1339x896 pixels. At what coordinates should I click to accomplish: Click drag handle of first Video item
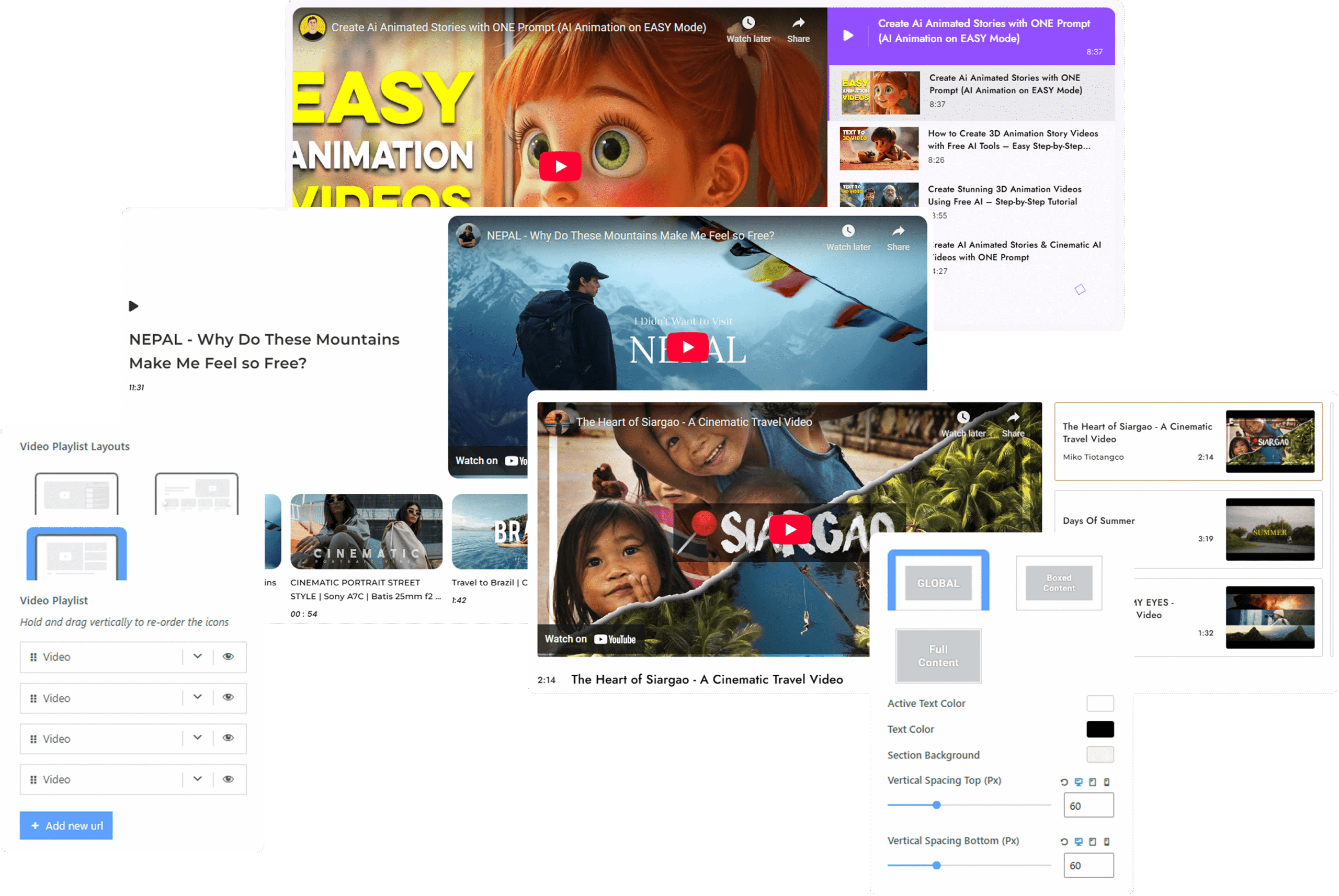33,657
